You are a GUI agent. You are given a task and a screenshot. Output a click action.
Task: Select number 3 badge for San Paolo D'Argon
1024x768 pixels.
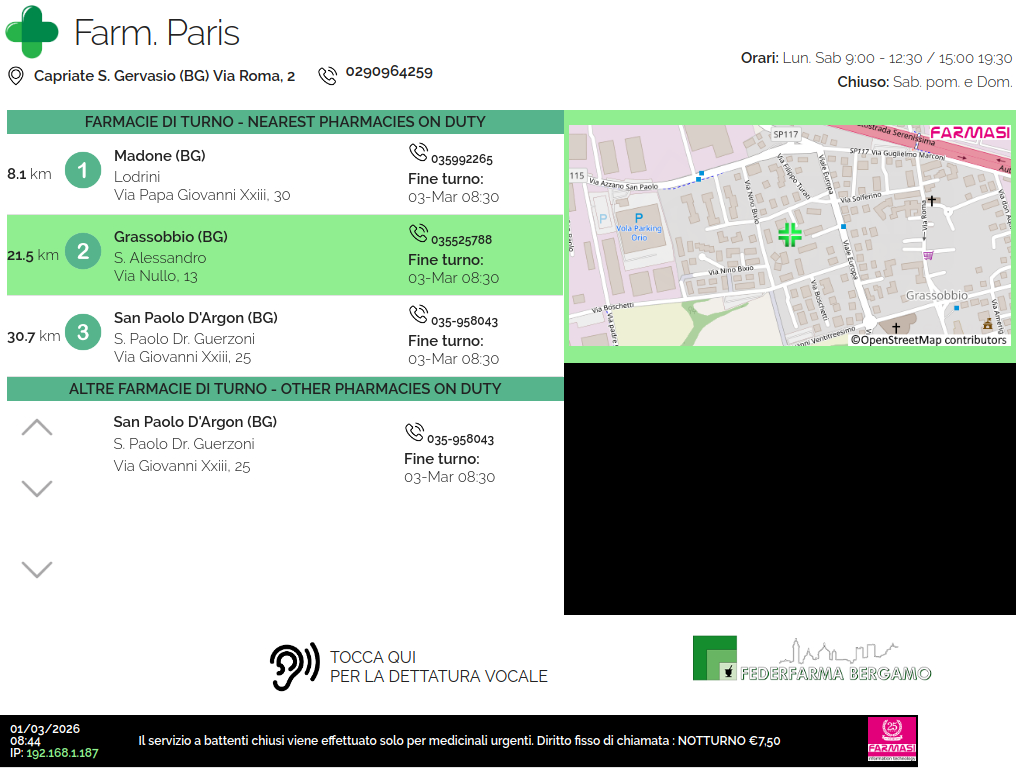tap(83, 332)
